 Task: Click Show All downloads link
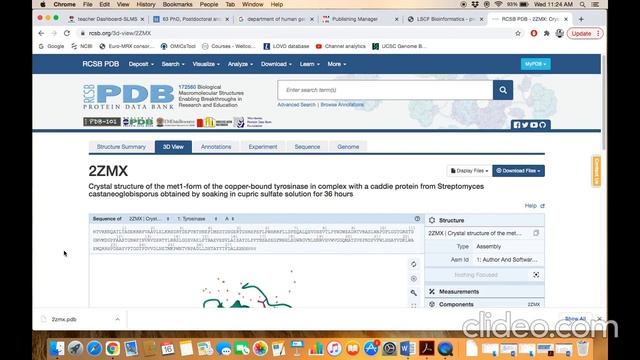(x=576, y=319)
